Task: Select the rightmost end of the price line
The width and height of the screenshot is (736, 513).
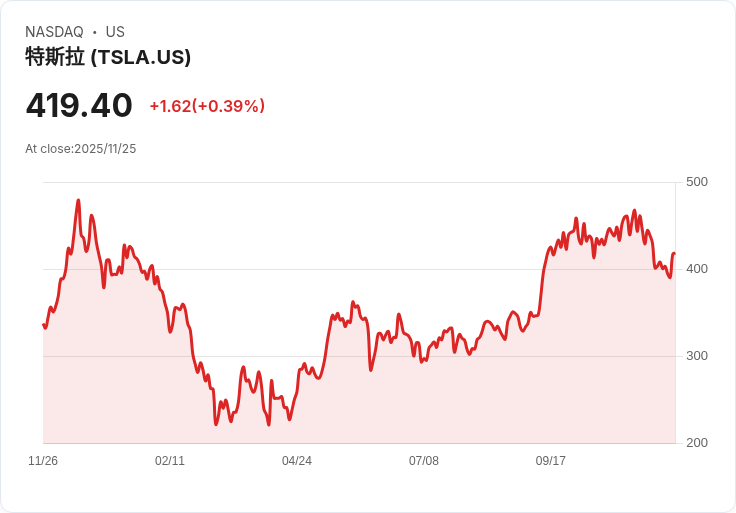Action: 674,254
